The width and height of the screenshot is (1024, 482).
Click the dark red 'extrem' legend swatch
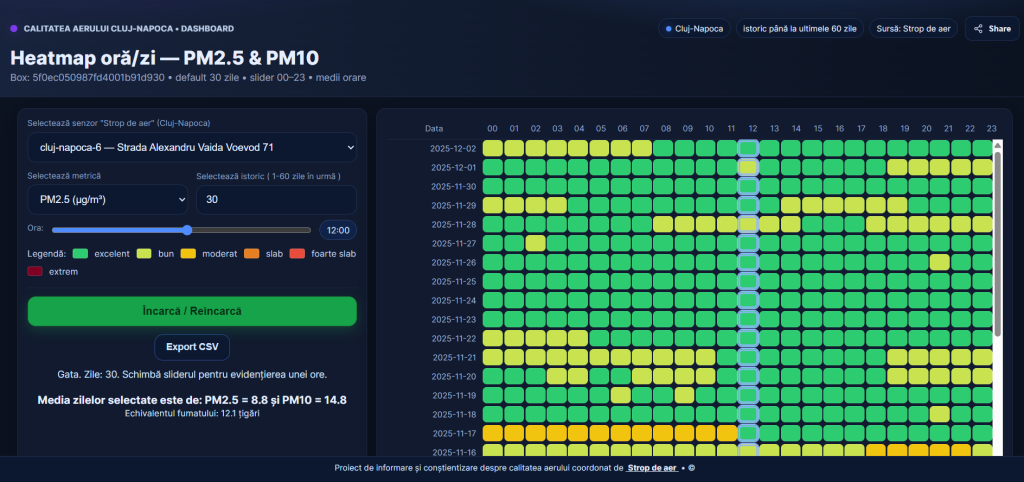pyautogui.click(x=36, y=271)
